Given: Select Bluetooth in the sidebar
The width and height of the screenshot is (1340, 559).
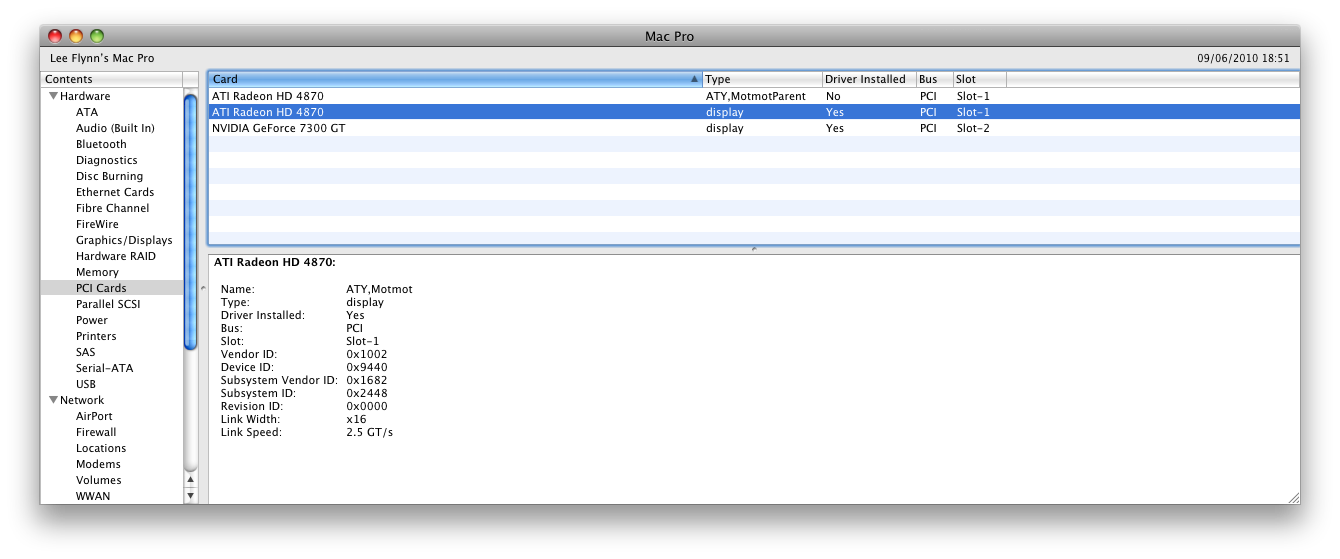Looking at the screenshot, I should pyautogui.click(x=101, y=144).
